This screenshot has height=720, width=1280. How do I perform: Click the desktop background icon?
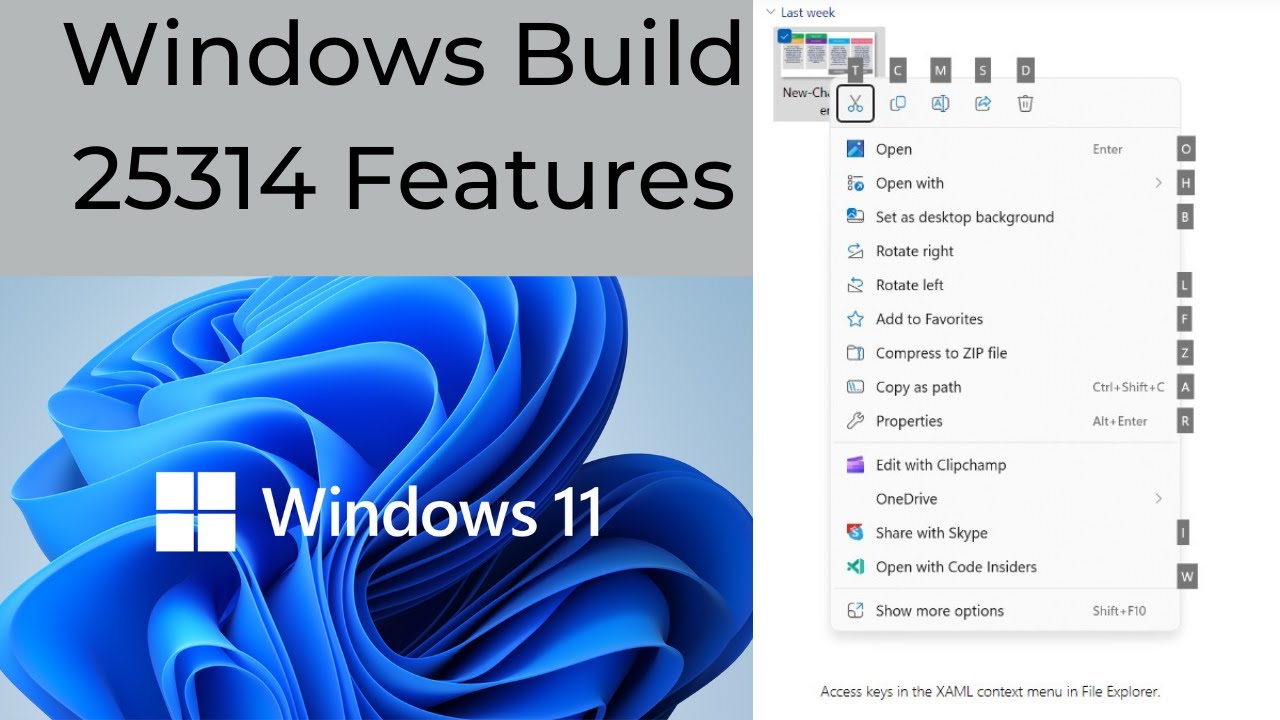(855, 216)
